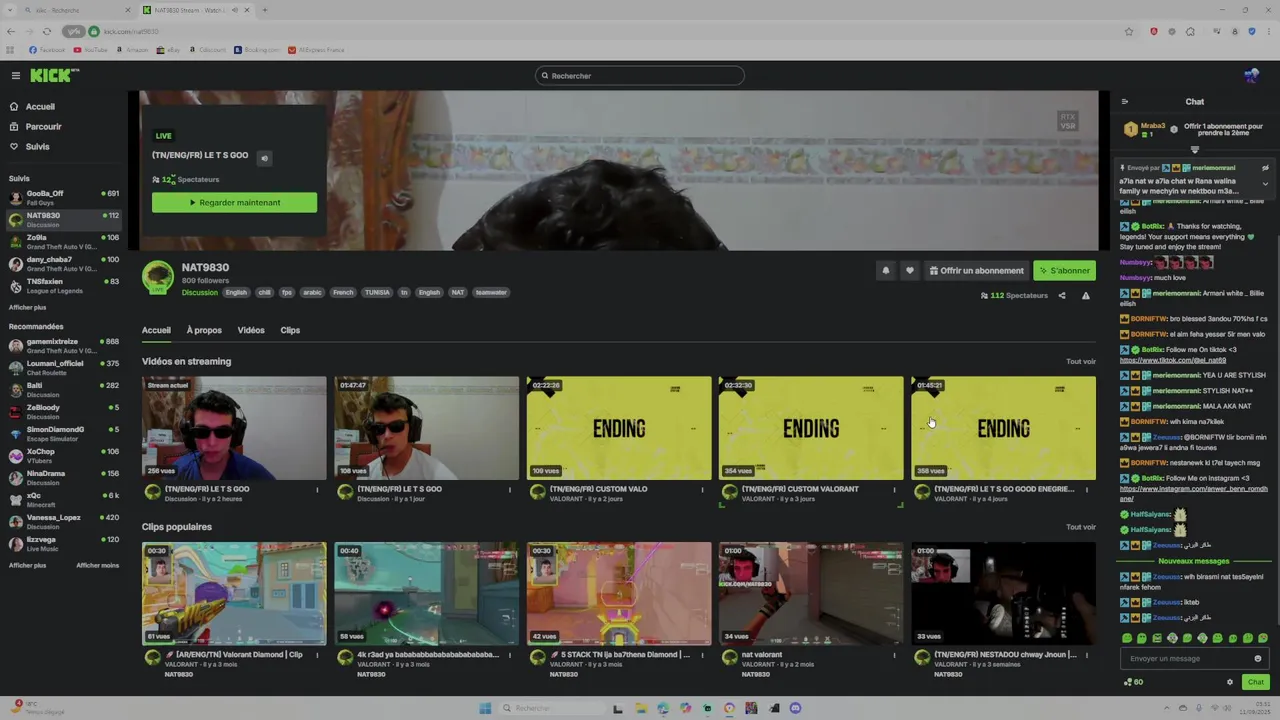Open the hamburger sidebar menu
This screenshot has width=1280, height=720.
15,76
